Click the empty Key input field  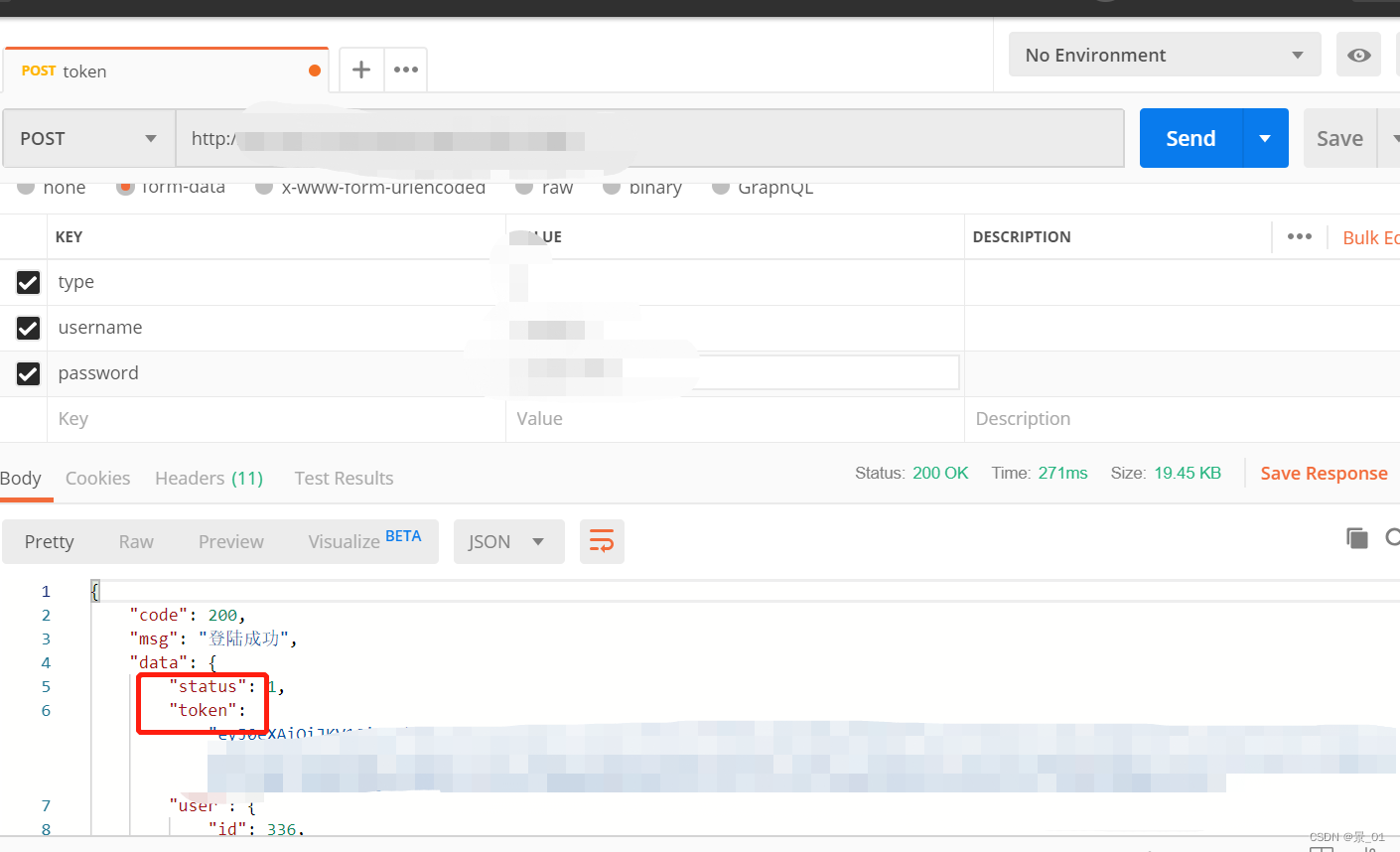click(276, 419)
